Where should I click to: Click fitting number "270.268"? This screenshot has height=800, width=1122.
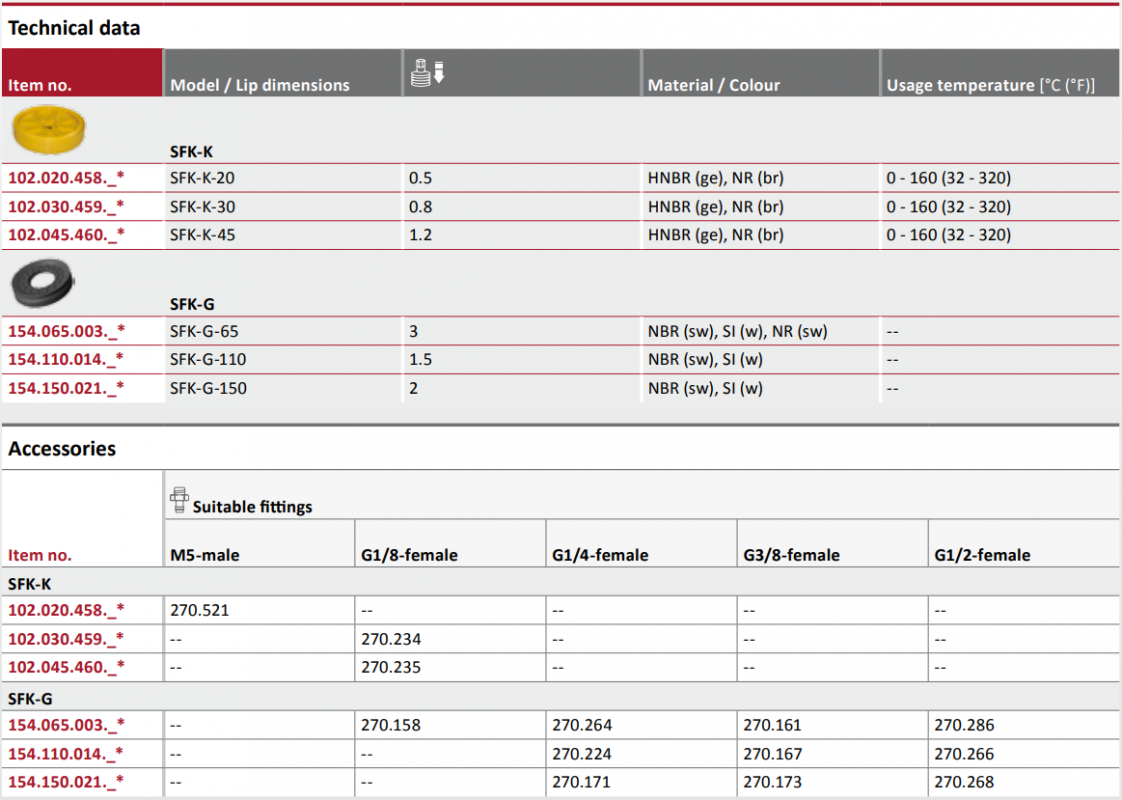click(x=964, y=782)
